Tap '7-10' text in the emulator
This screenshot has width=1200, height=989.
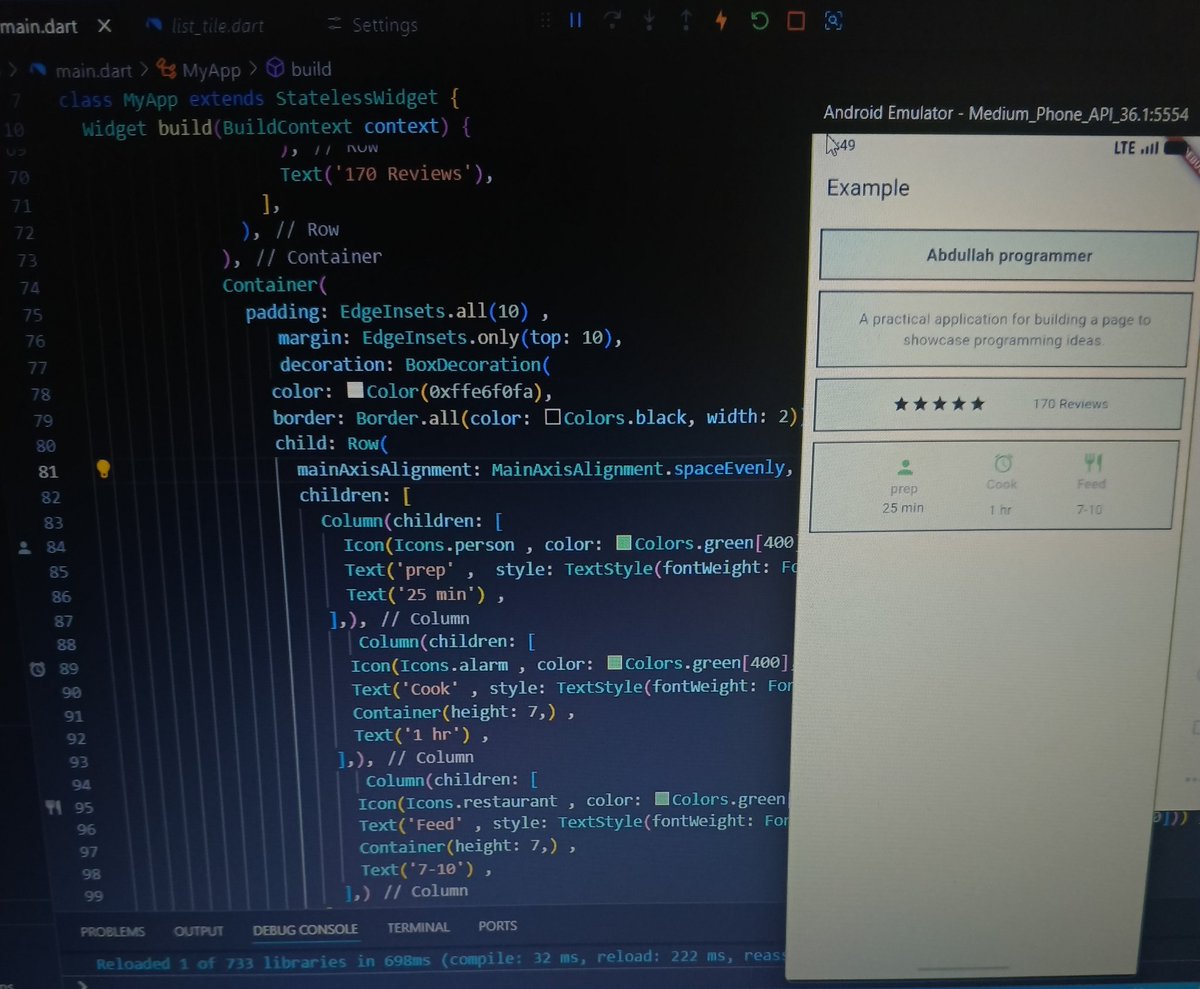tap(1089, 510)
